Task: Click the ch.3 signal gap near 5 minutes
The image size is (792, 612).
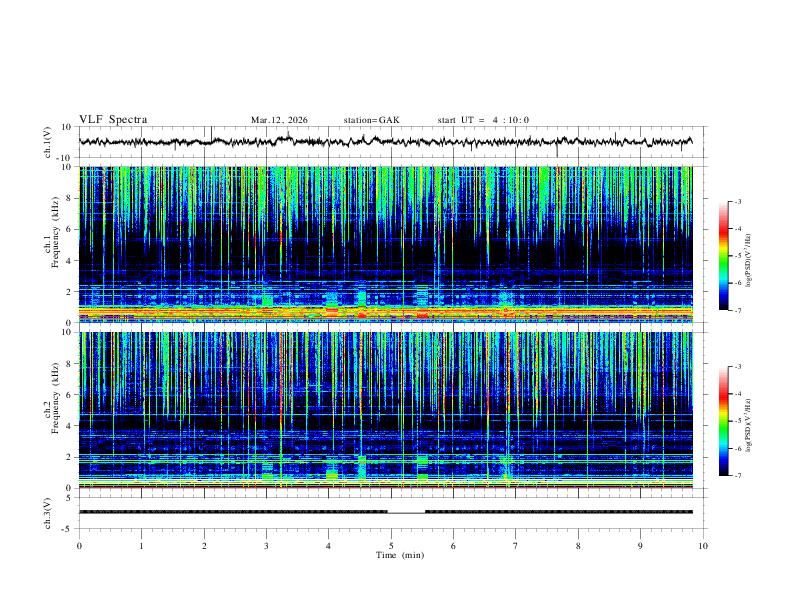Action: click(406, 513)
